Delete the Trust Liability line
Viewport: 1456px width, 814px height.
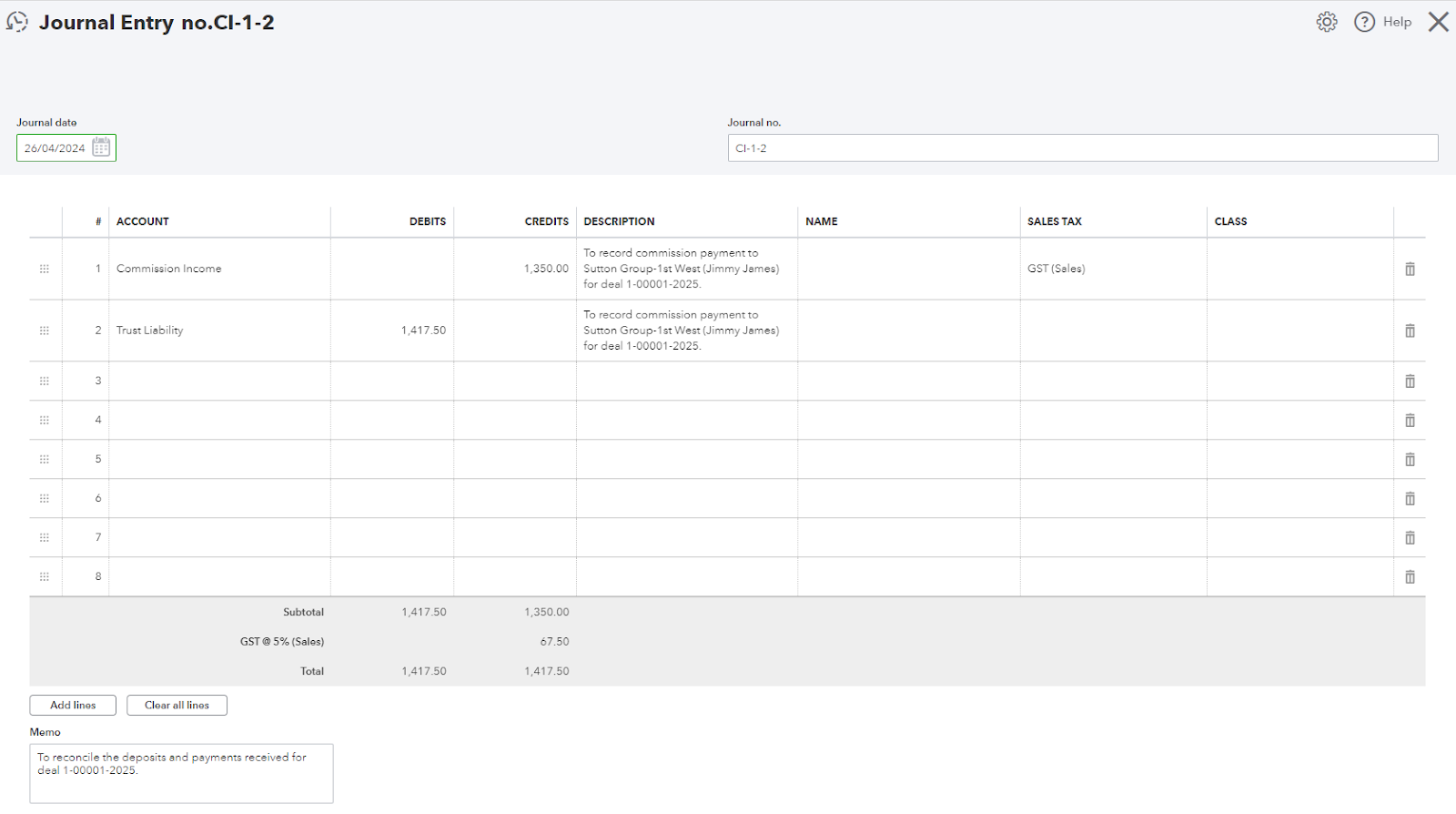(x=1410, y=331)
